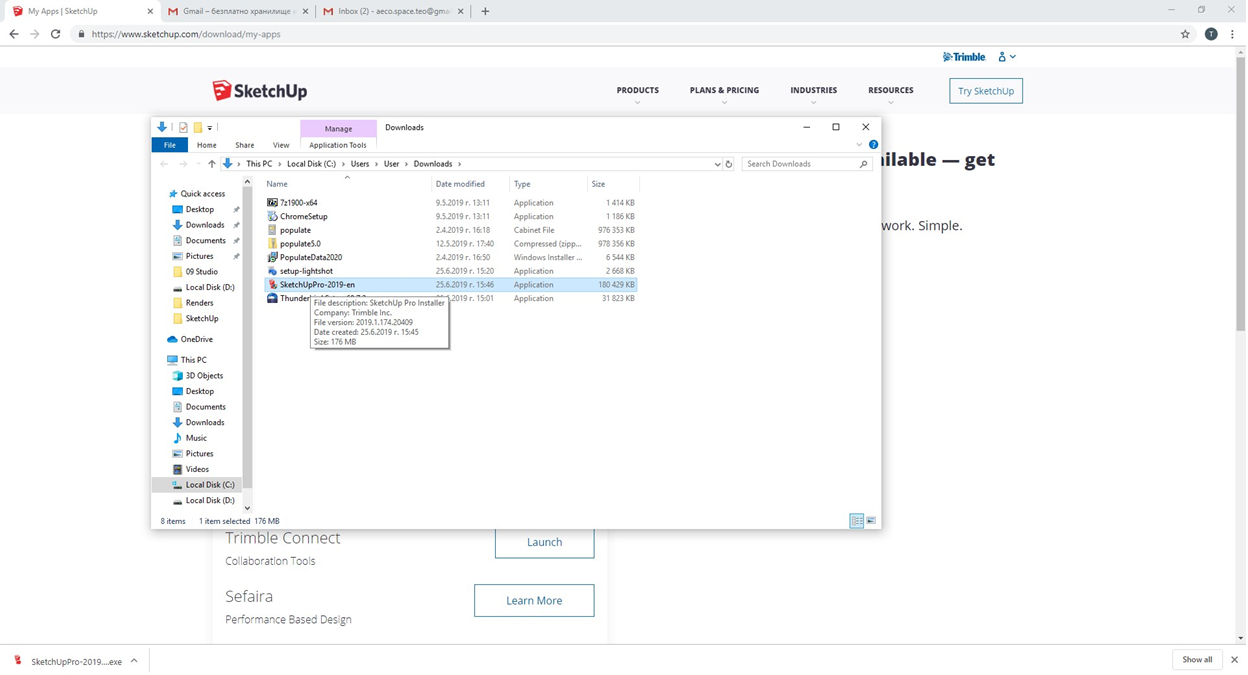The height and width of the screenshot is (675, 1248).
Task: Click the Trimble Connect Launch button
Action: tap(544, 542)
